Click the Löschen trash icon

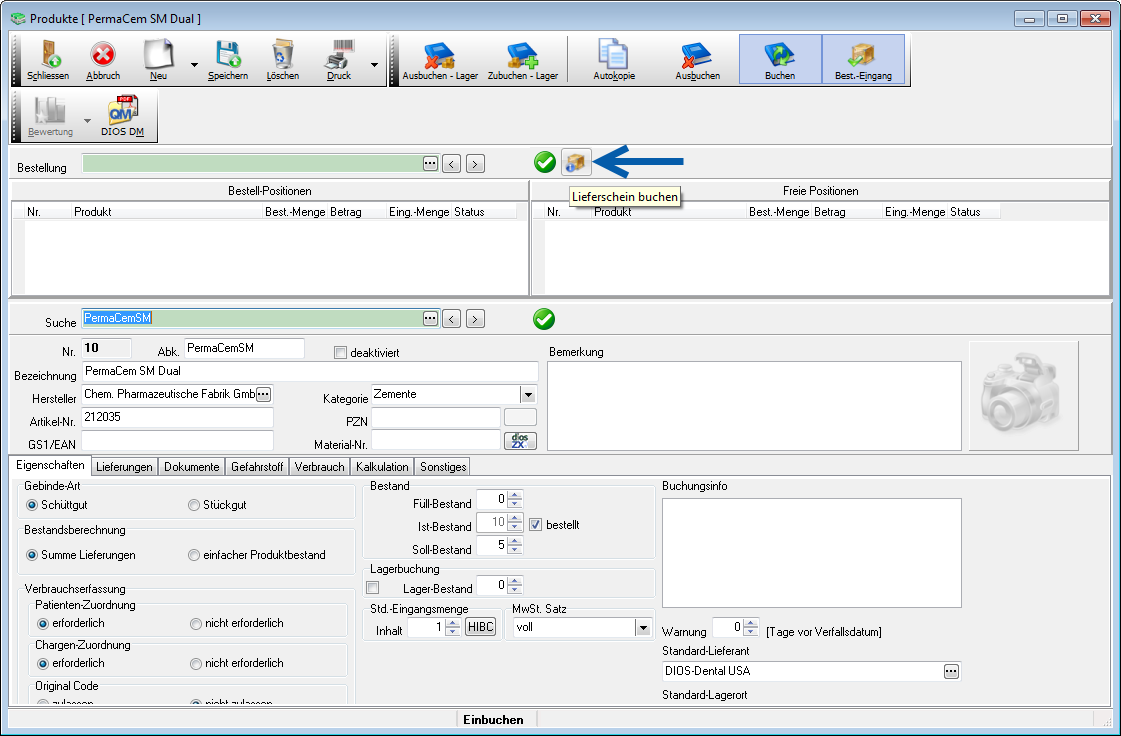pos(282,60)
